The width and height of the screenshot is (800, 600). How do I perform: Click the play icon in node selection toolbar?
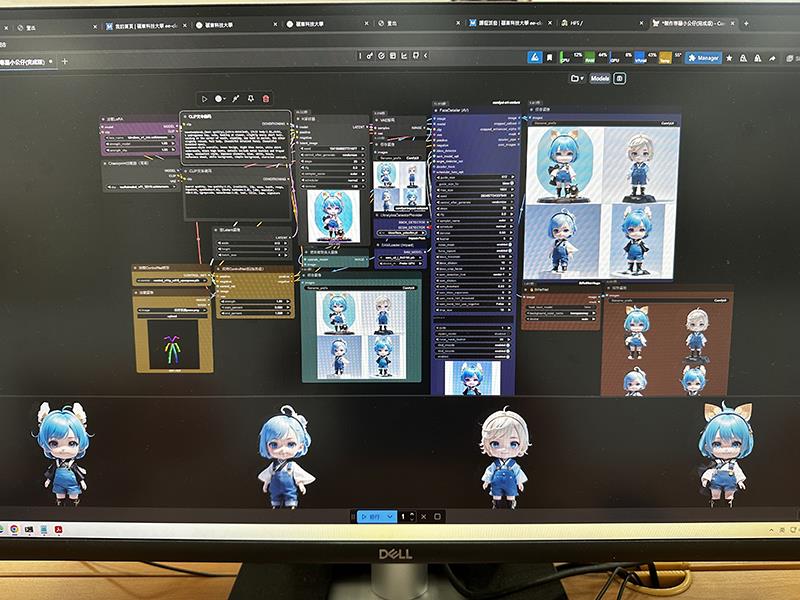point(204,99)
